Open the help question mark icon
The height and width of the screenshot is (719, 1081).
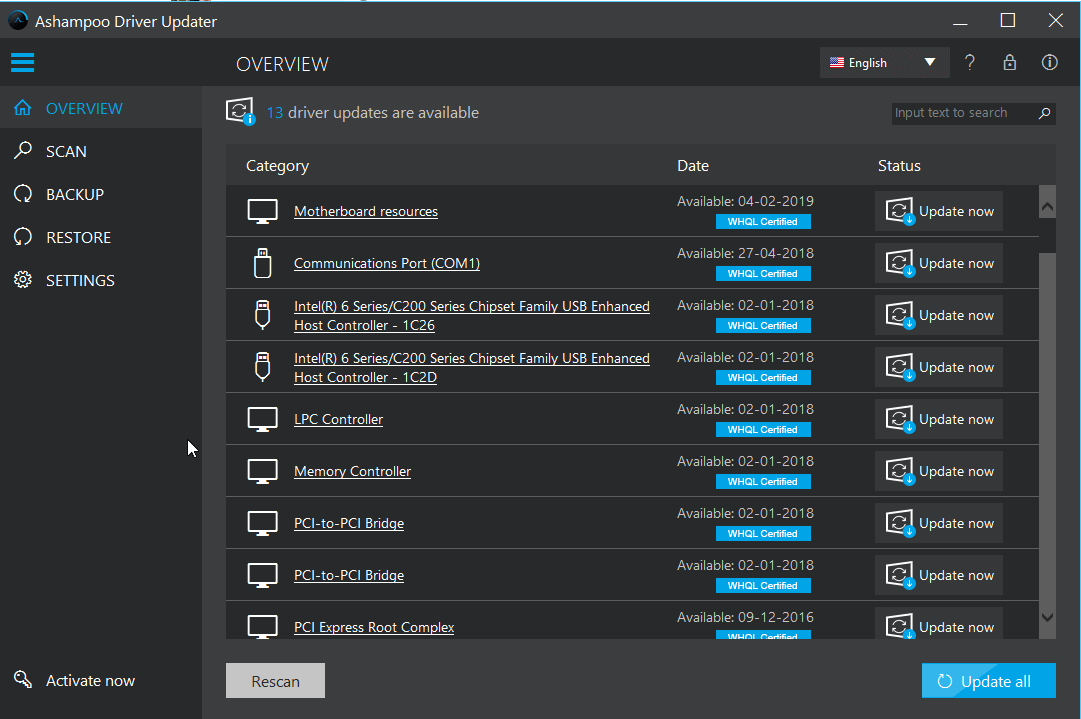[x=969, y=62]
